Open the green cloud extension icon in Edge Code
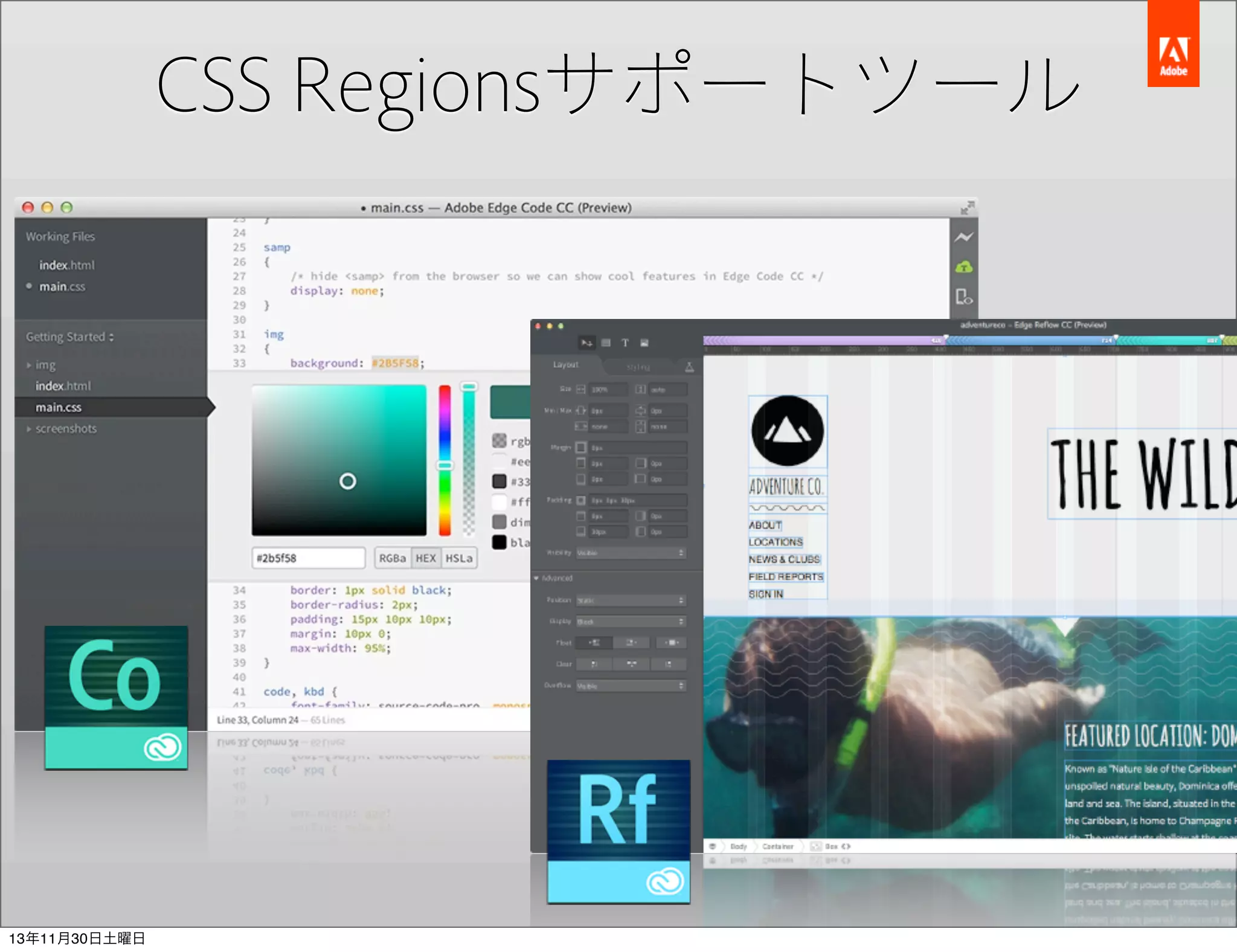 tap(963, 266)
